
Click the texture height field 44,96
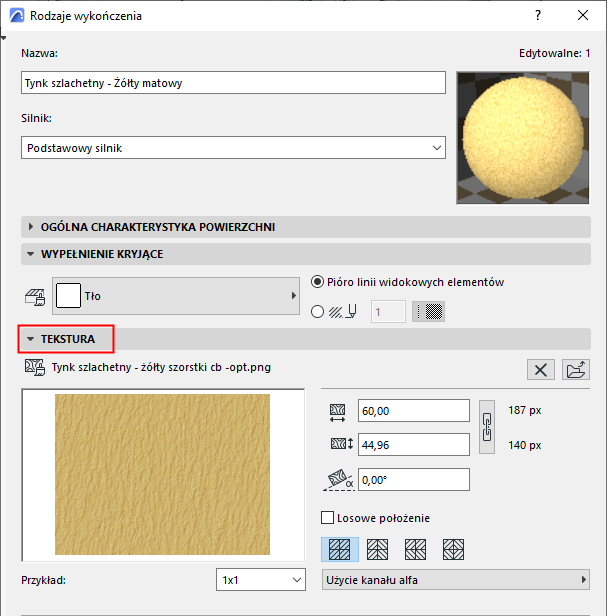point(414,445)
